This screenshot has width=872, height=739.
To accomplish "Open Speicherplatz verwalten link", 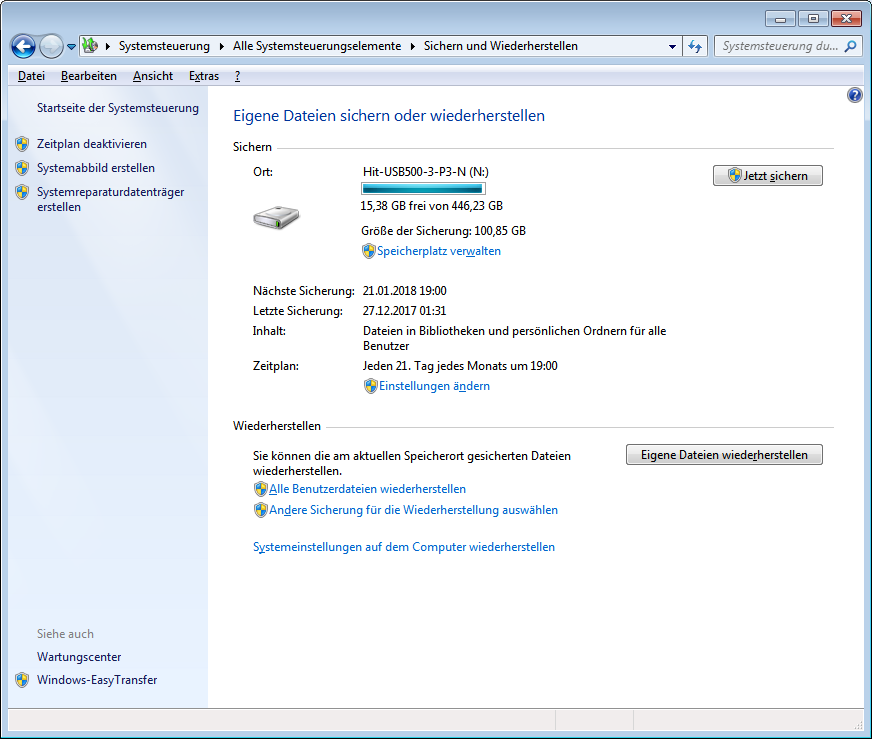I will click(438, 251).
